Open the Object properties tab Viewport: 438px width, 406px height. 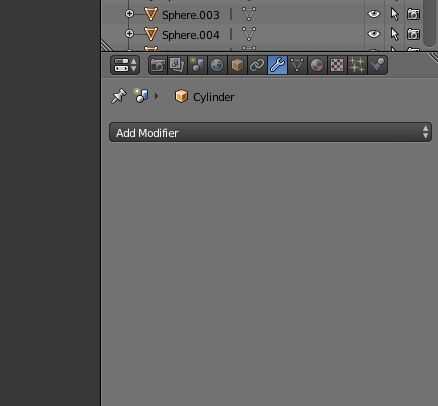point(237,65)
